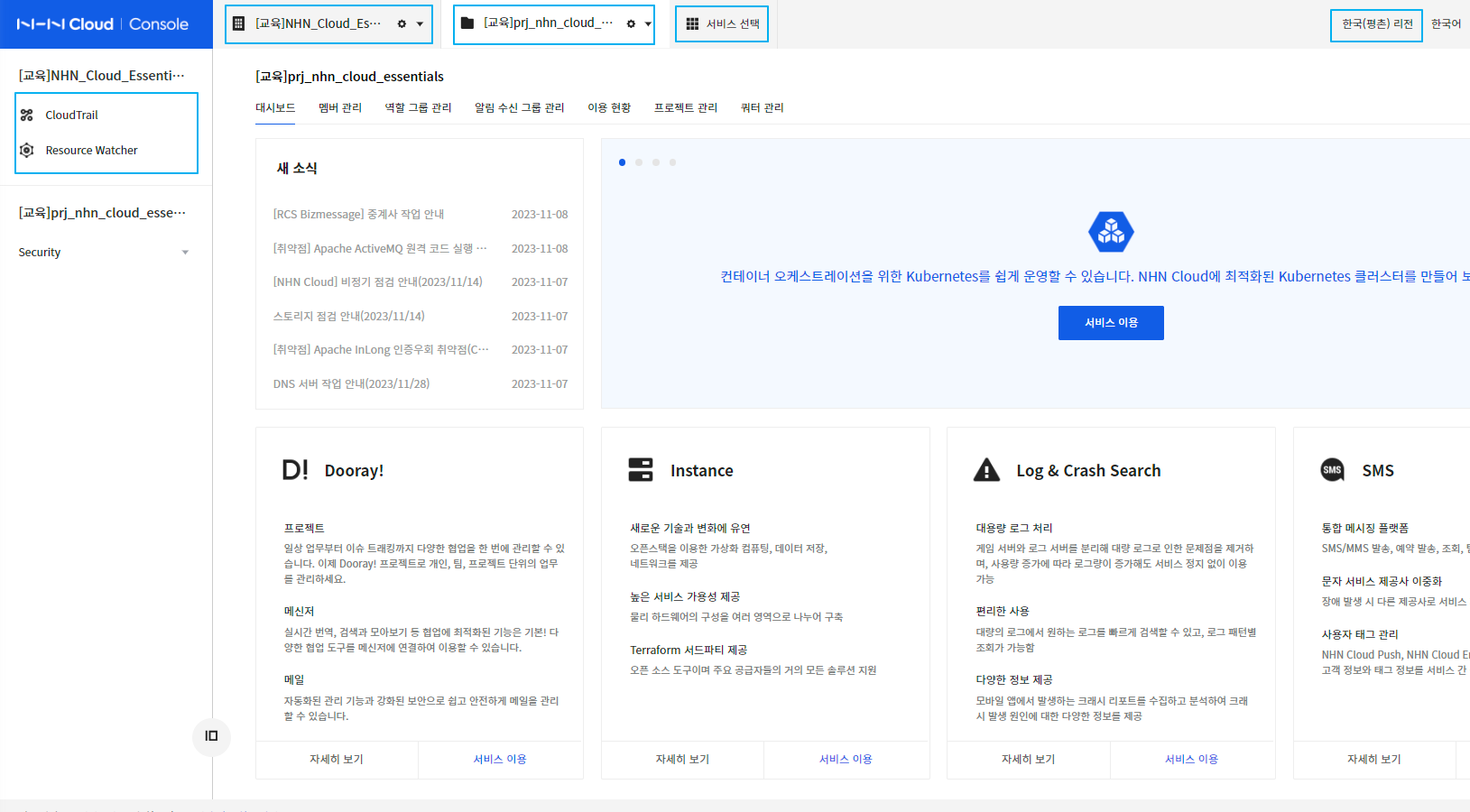1470x812 pixels.
Task: Switch to the 프로젝트 관리 tab
Action: click(686, 108)
